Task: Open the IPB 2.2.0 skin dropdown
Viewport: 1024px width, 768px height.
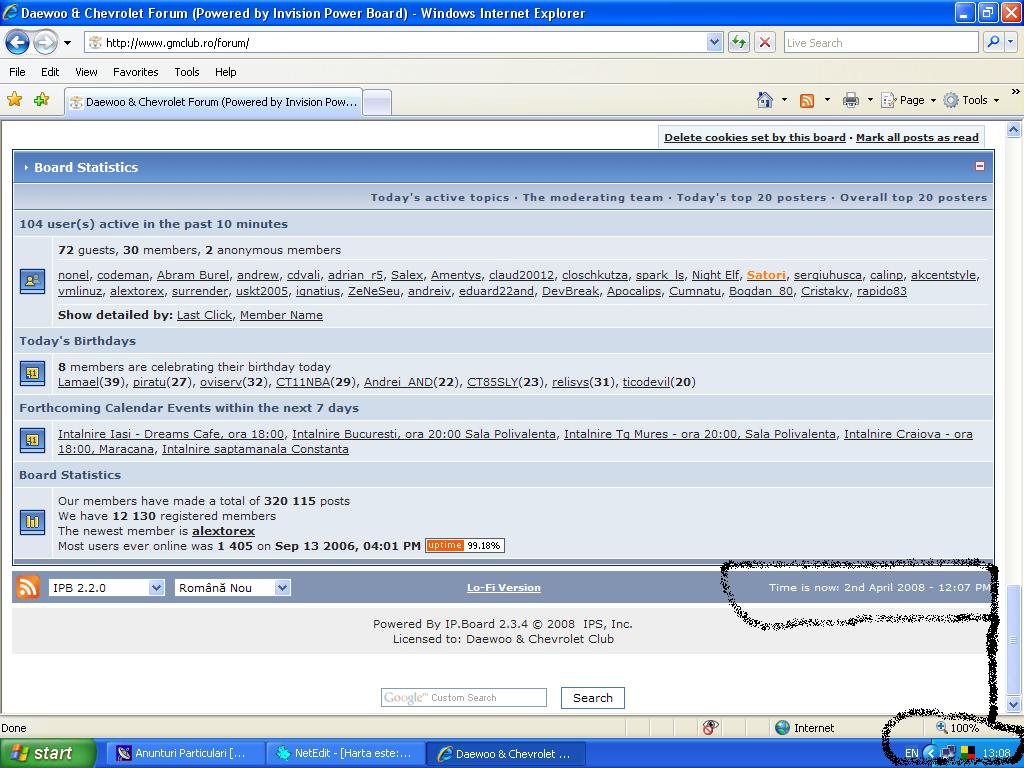Action: click(x=106, y=588)
